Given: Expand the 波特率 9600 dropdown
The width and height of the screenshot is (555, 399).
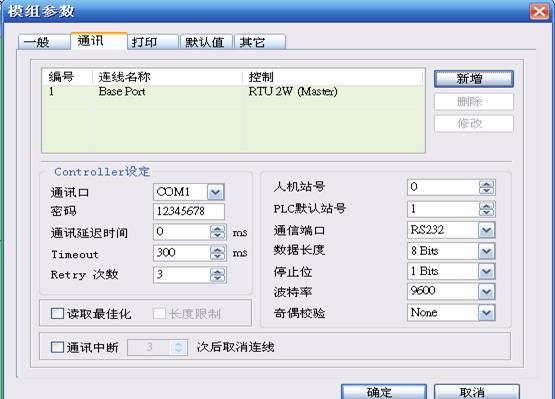Looking at the screenshot, I should (x=487, y=292).
